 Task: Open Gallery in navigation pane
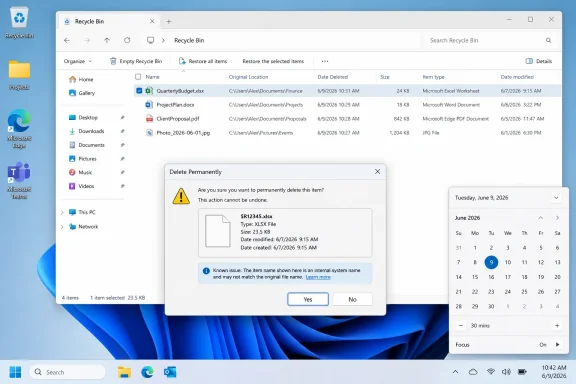click(82, 93)
